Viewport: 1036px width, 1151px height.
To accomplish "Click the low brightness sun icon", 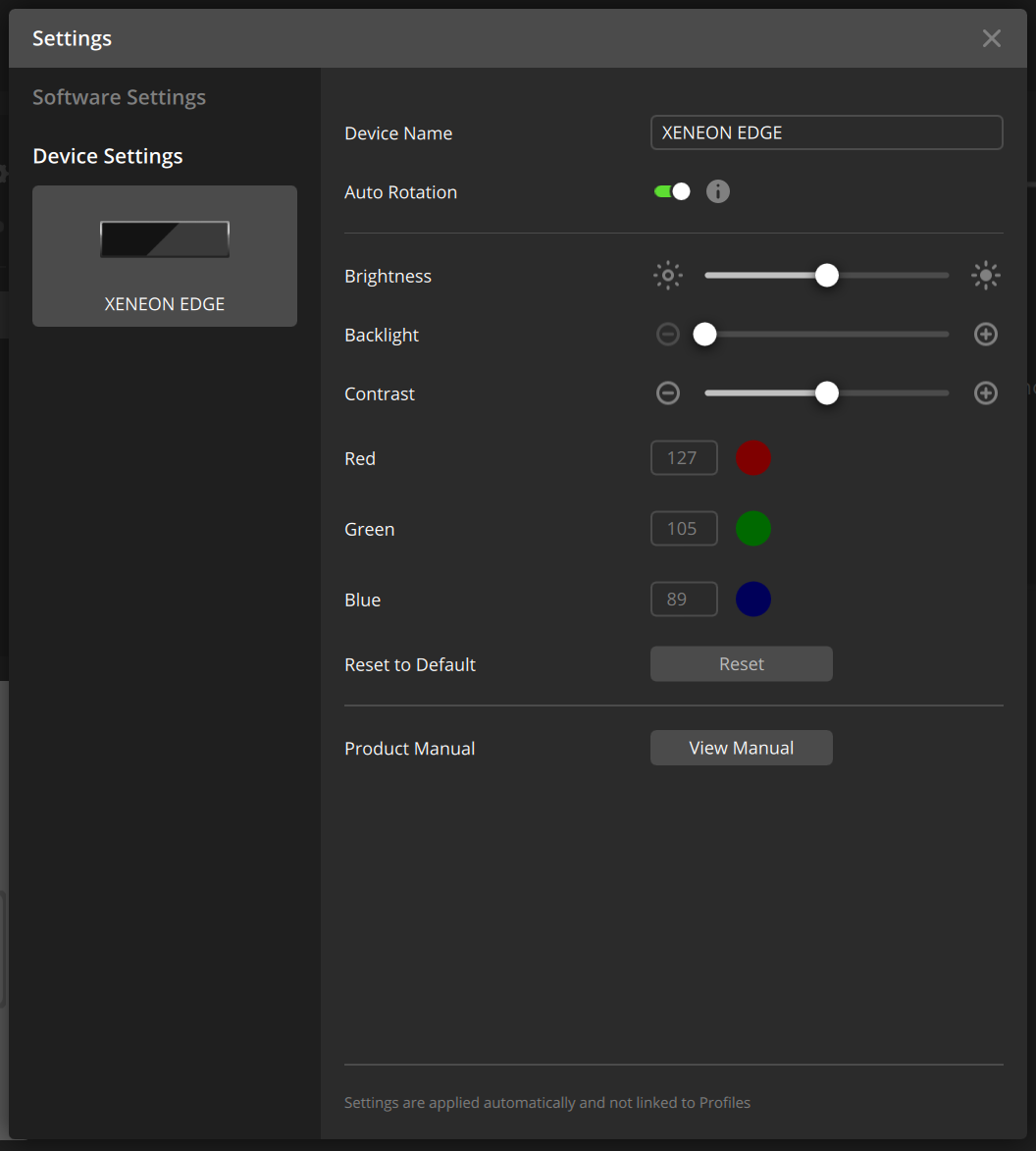I will [x=668, y=276].
